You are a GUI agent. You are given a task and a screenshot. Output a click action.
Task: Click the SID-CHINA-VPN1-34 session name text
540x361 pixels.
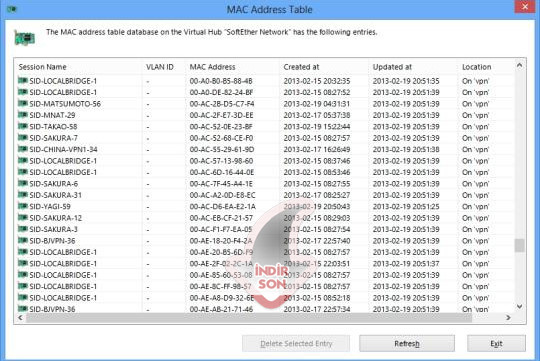[x=63, y=149]
